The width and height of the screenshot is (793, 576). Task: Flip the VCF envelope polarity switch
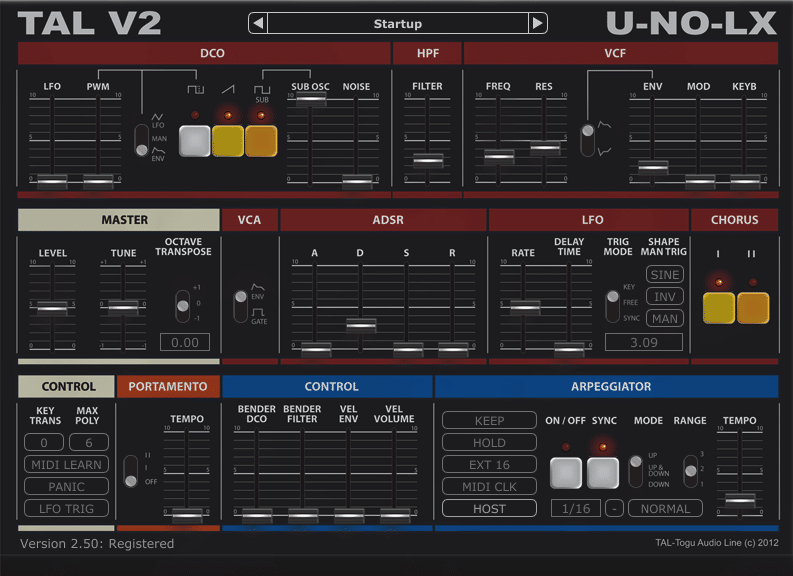pyautogui.click(x=588, y=140)
